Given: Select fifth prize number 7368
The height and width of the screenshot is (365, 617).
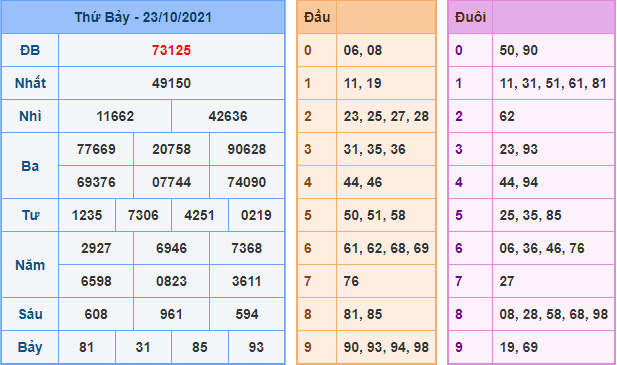Looking at the screenshot, I should [247, 249].
